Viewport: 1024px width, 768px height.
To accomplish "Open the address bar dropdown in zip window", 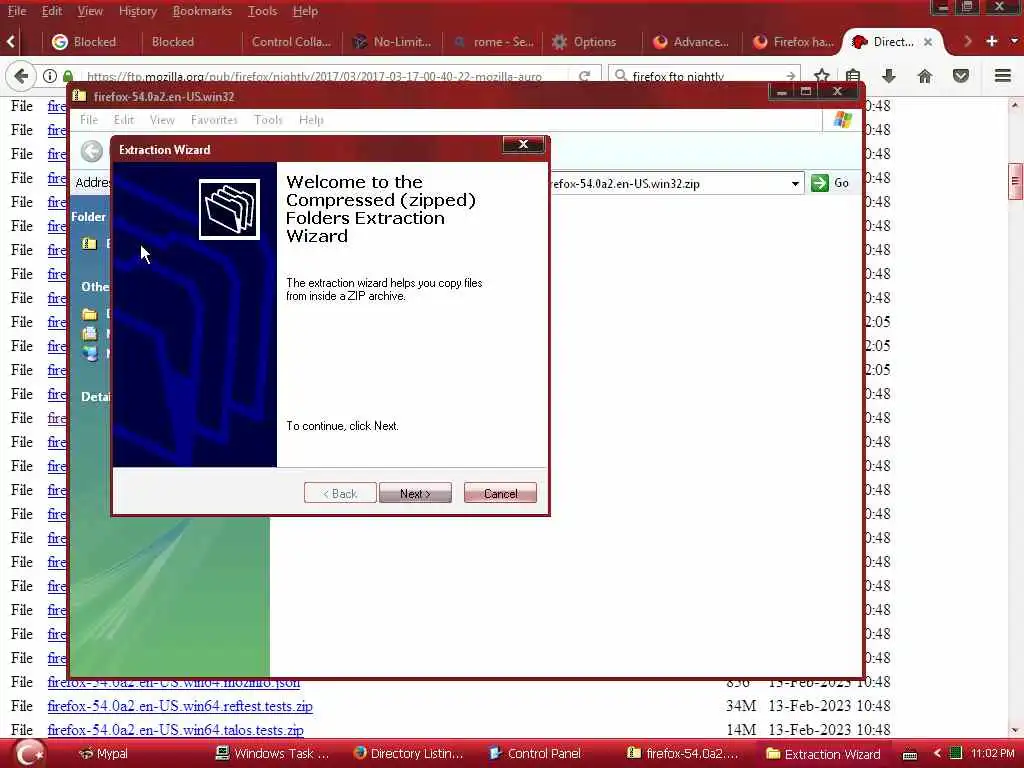I will tap(795, 184).
